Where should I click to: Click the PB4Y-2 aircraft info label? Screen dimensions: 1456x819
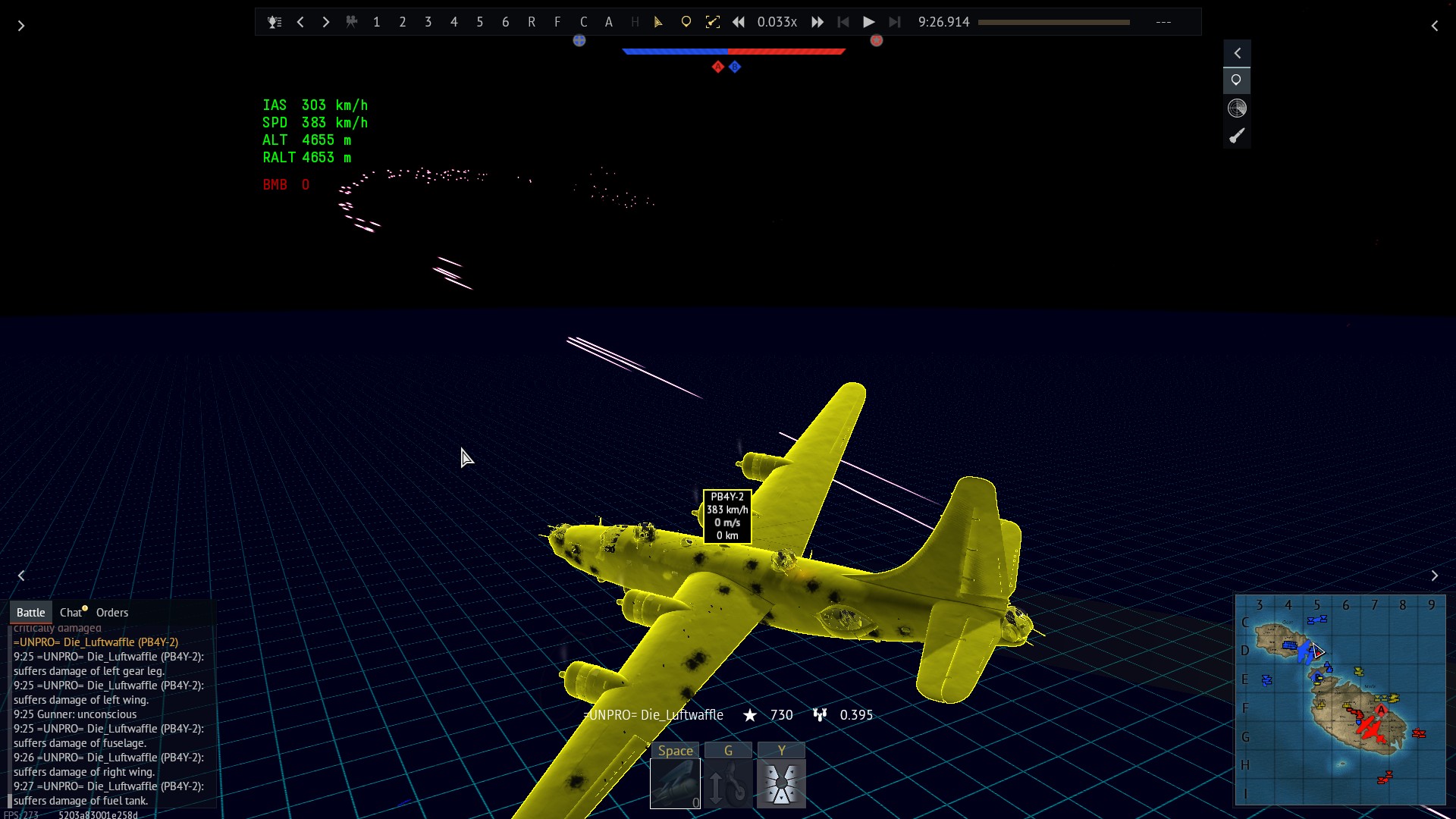[x=727, y=516]
